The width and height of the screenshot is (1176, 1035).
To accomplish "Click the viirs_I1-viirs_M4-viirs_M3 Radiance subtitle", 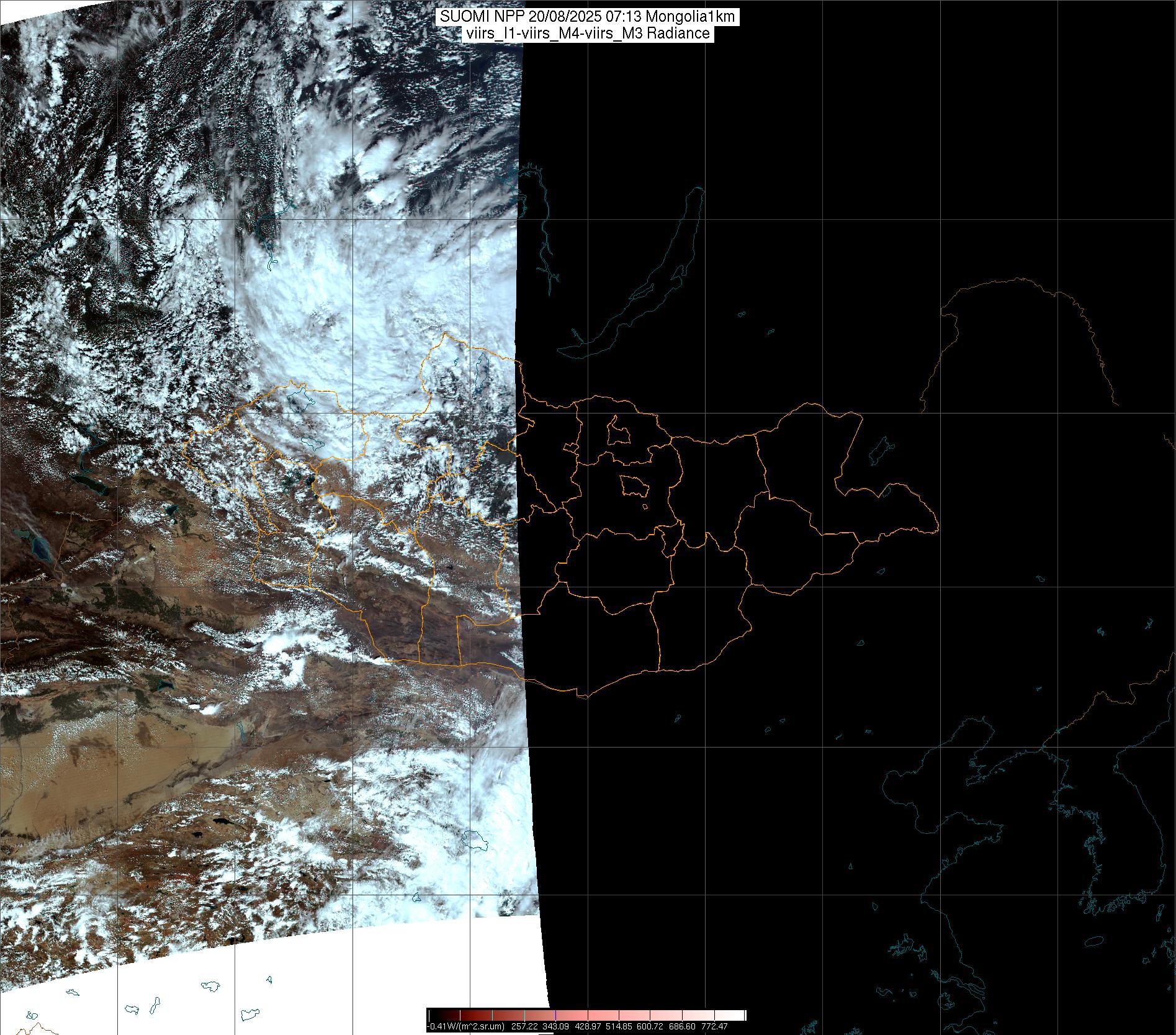I will [x=587, y=34].
